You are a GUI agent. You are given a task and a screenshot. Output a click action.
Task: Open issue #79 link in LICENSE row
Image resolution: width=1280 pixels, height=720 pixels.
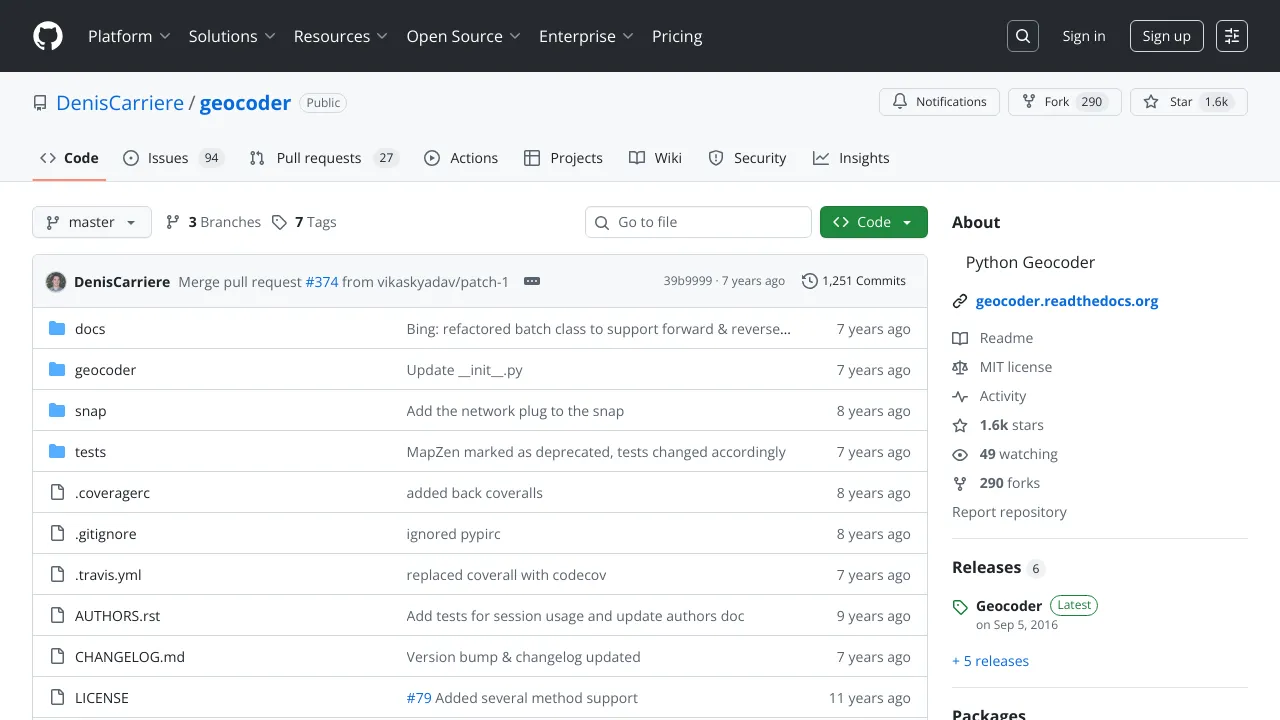(x=419, y=698)
